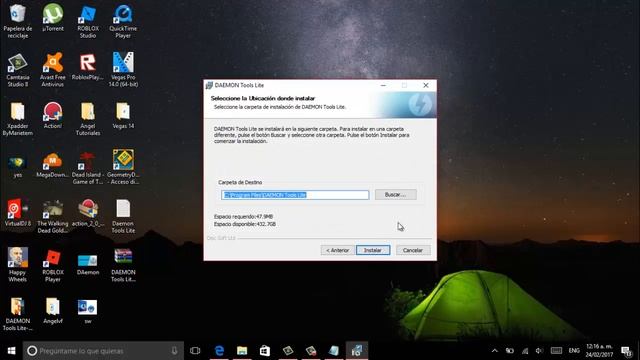Select the sw desktop icon
The height and width of the screenshot is (360, 640).
(88, 312)
